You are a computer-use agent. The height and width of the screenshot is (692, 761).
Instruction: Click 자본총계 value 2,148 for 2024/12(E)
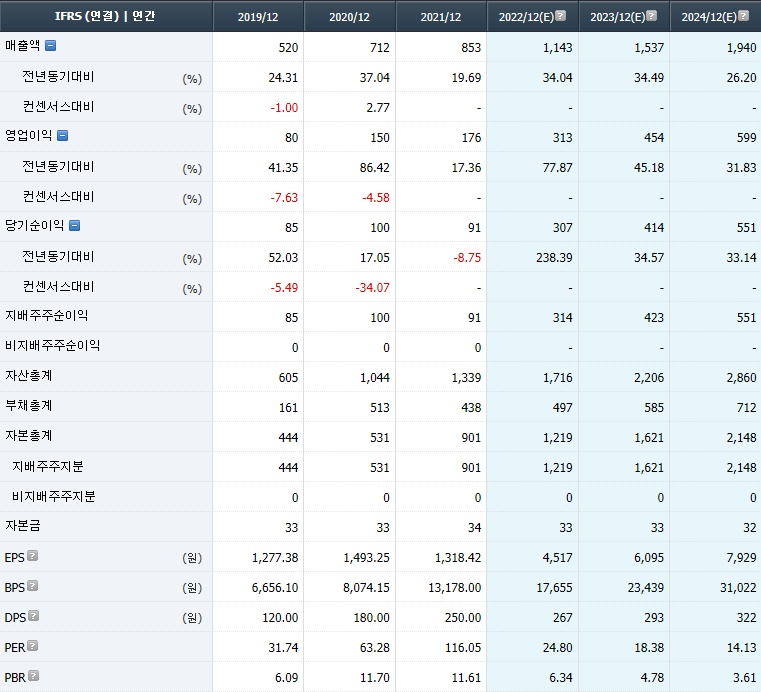pos(741,438)
